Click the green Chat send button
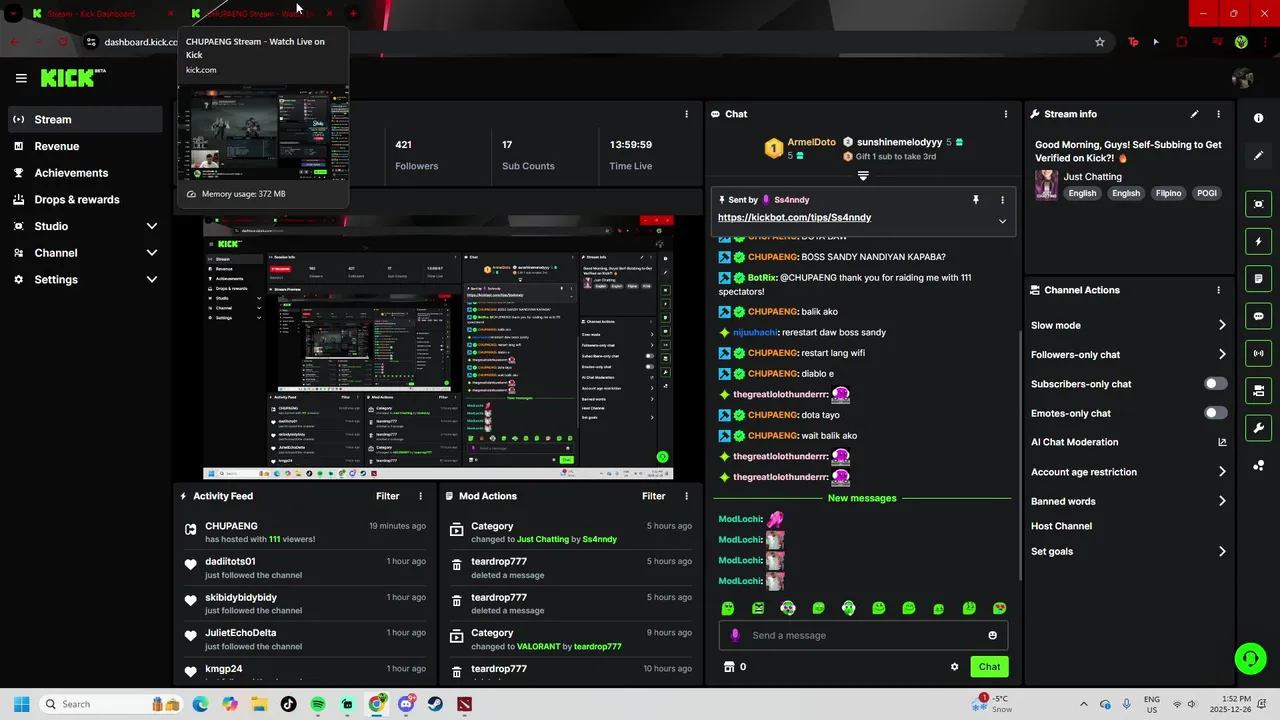The width and height of the screenshot is (1280, 720). tap(989, 667)
